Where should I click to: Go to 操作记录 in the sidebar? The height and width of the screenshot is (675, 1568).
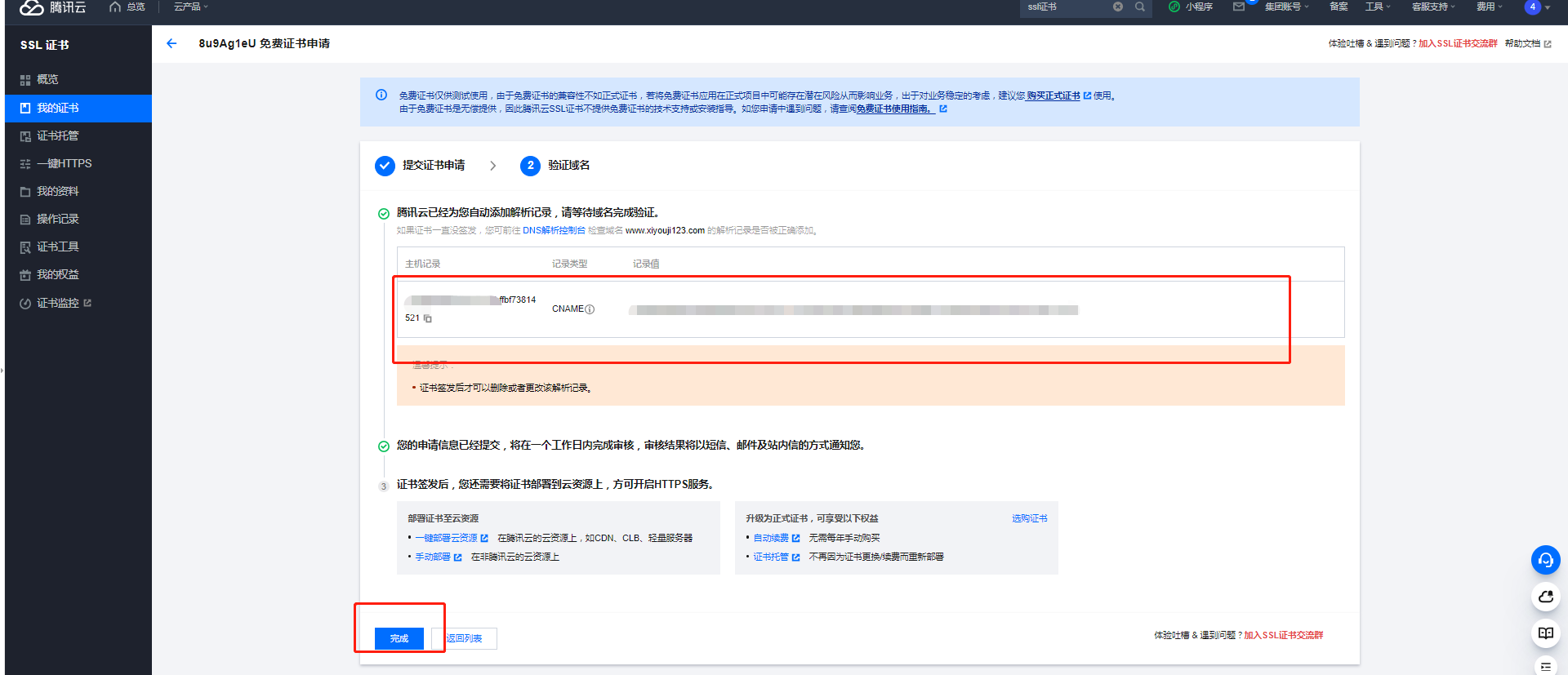click(x=57, y=219)
